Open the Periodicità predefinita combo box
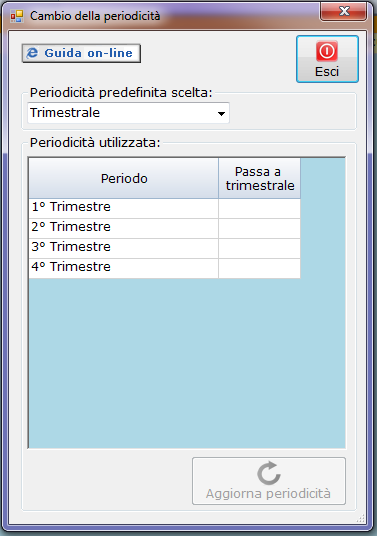Image resolution: width=377 pixels, height=536 pixels. click(x=128, y=113)
